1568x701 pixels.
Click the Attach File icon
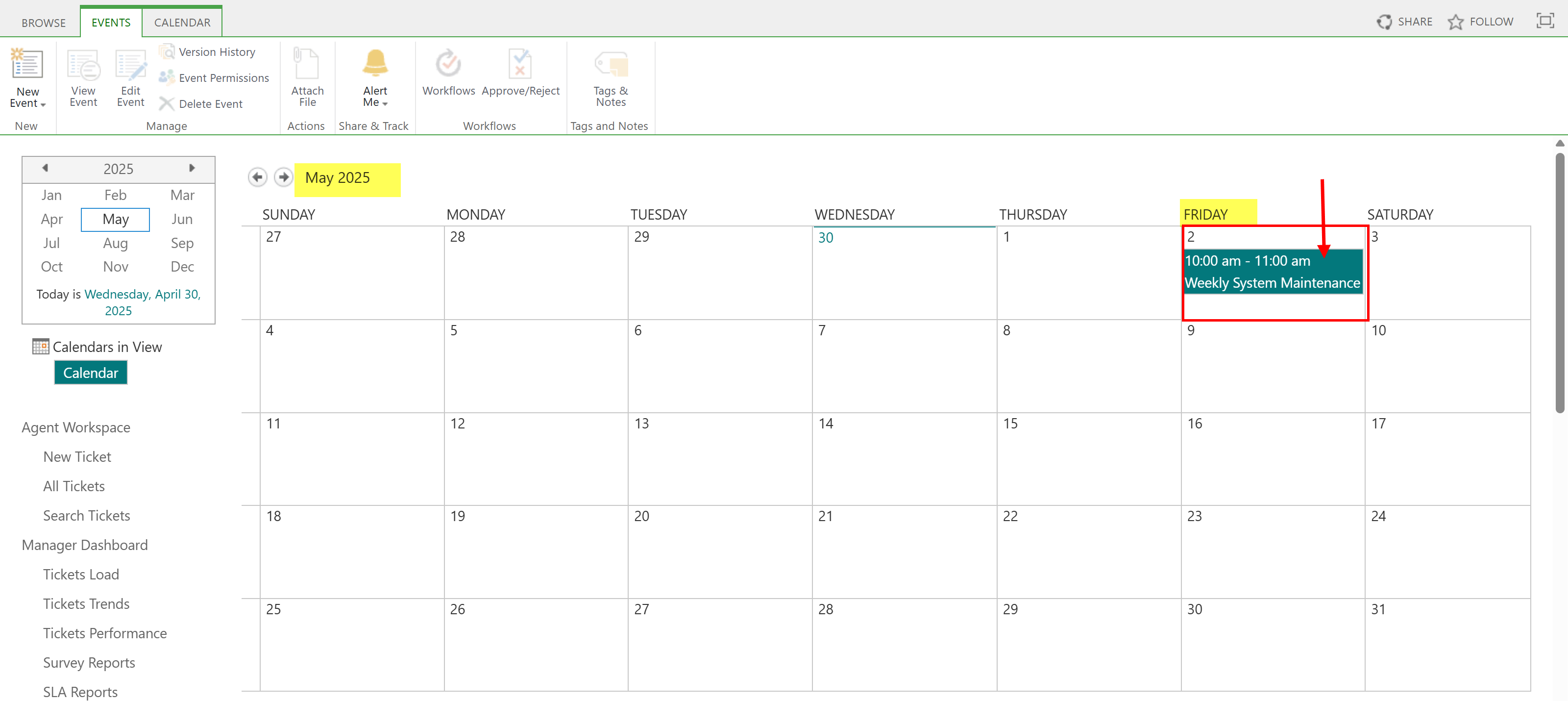click(x=307, y=65)
